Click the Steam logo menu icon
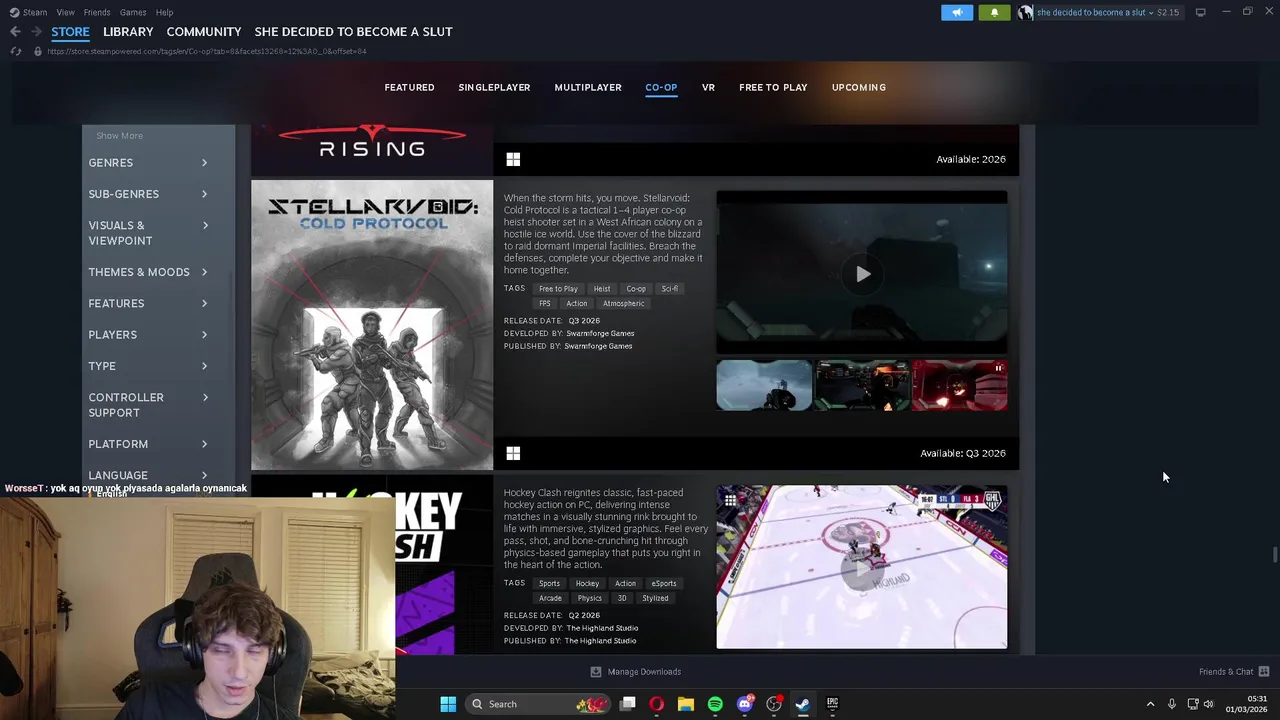The height and width of the screenshot is (720, 1280). 14,12
